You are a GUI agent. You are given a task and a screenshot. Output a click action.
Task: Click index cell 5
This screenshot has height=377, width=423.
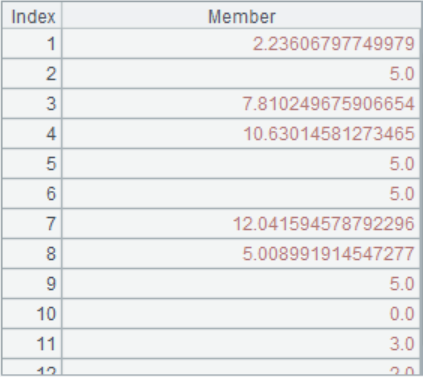32,164
